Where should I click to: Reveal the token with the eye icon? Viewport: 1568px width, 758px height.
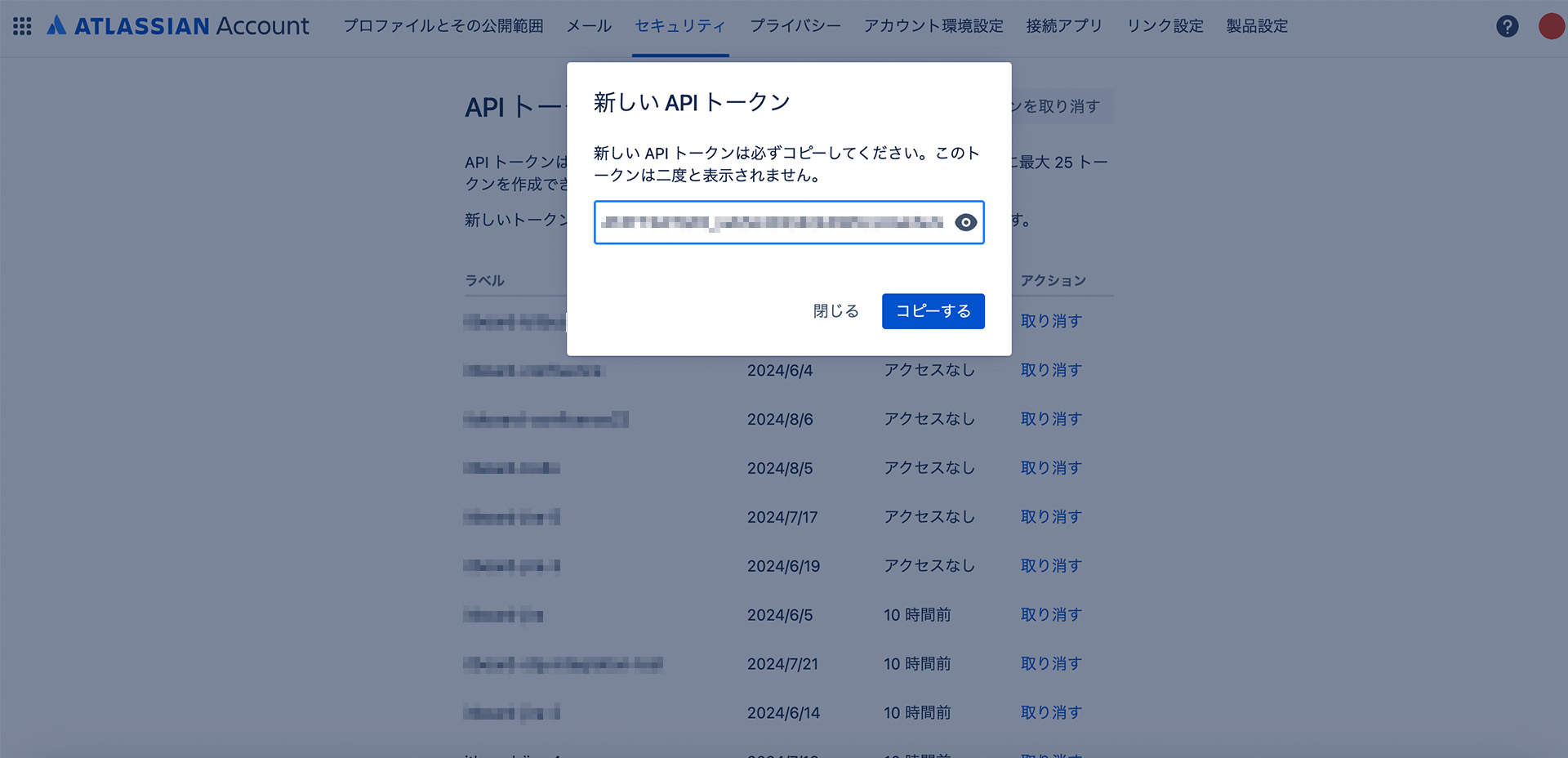coord(965,222)
